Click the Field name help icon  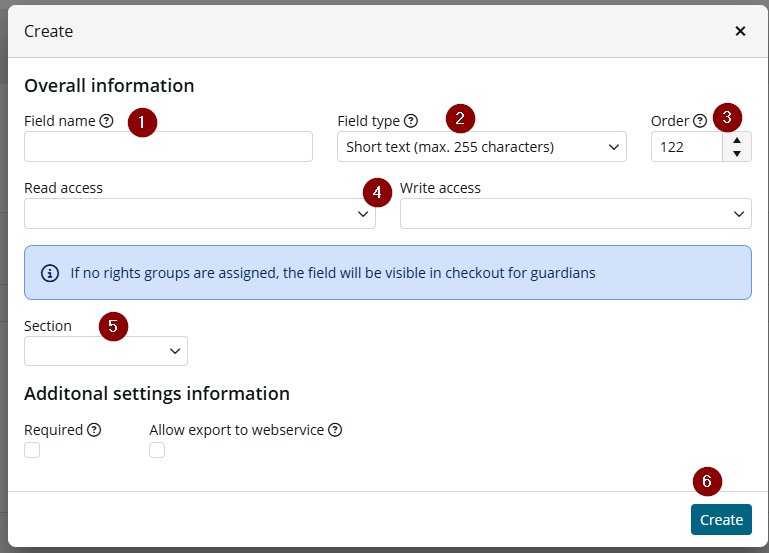pos(106,121)
